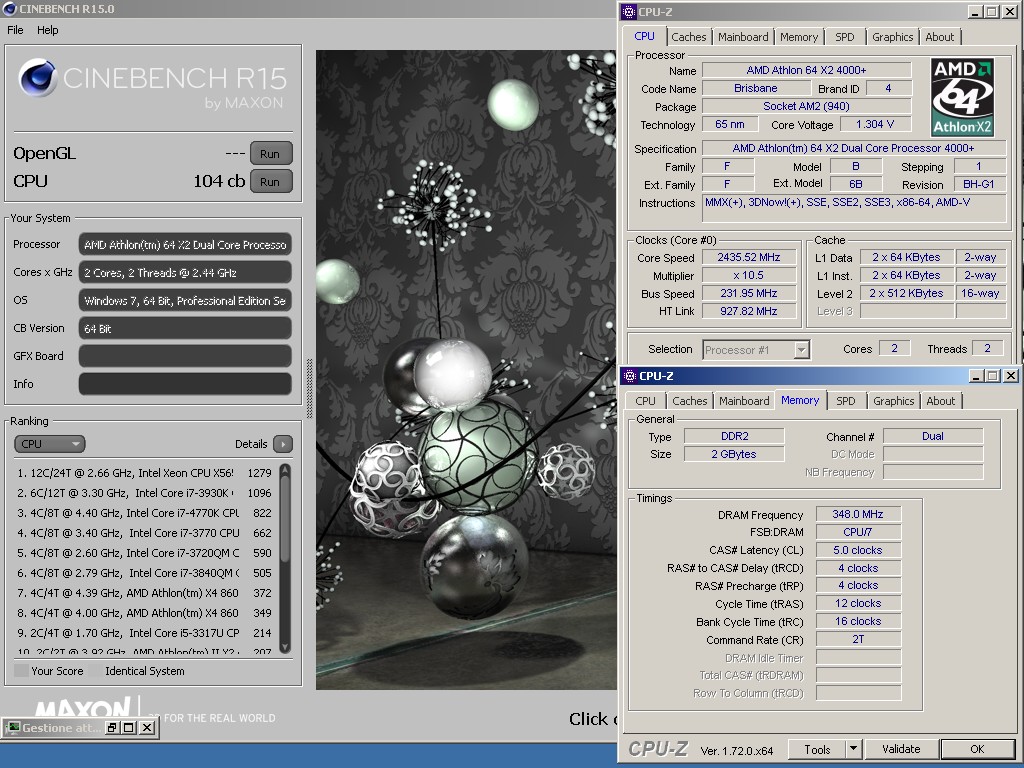Select ranking row Intel Core i5-3317U 214
1024x768 pixels.
point(144,633)
